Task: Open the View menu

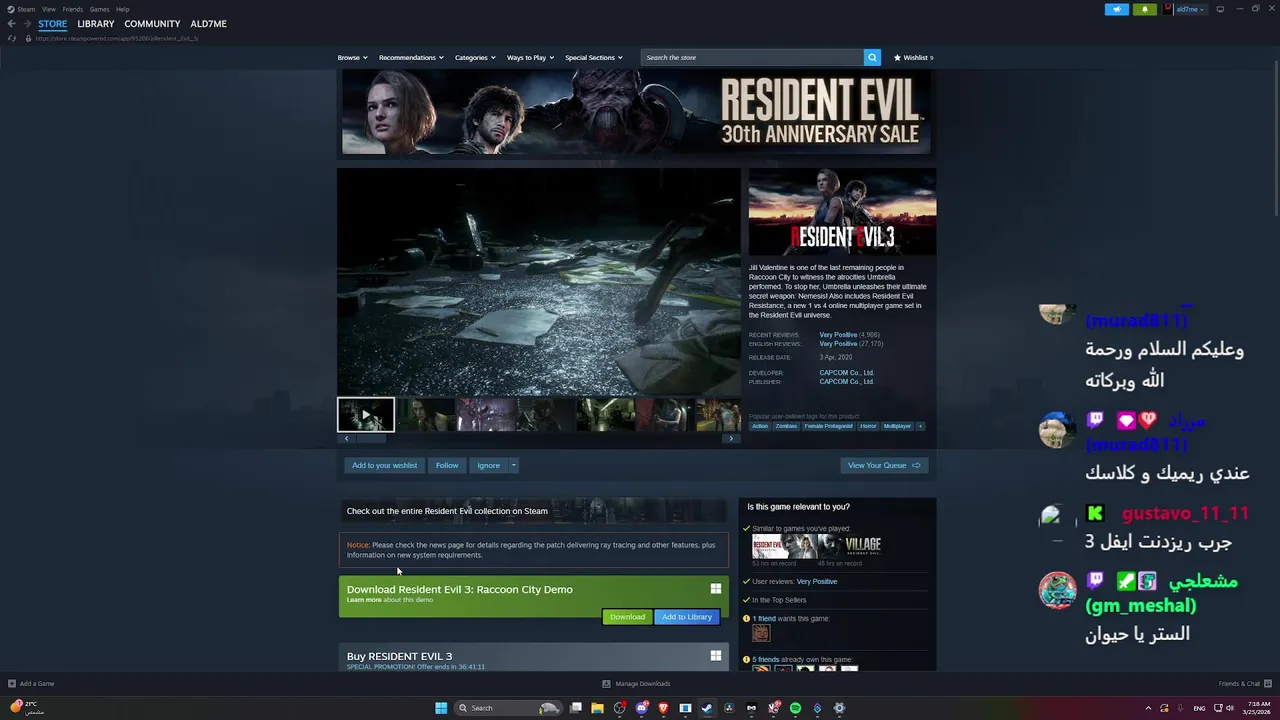Action: click(x=49, y=9)
